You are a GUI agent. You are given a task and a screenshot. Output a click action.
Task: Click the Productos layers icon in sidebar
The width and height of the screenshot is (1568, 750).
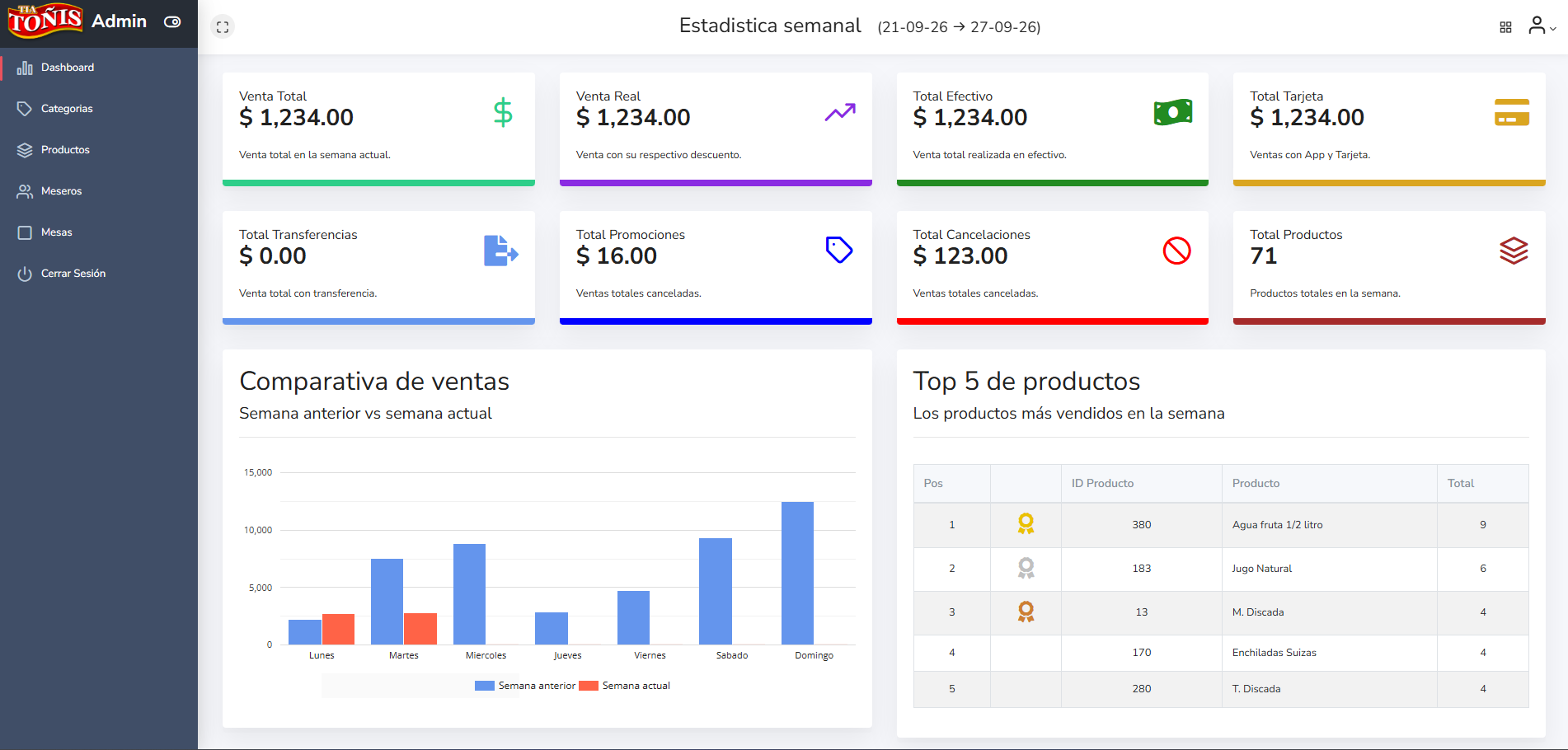[25, 150]
